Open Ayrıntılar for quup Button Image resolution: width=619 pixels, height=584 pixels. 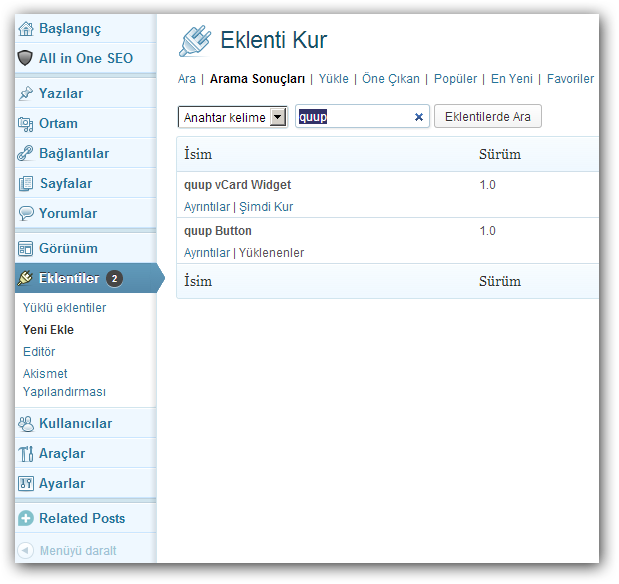click(207, 253)
